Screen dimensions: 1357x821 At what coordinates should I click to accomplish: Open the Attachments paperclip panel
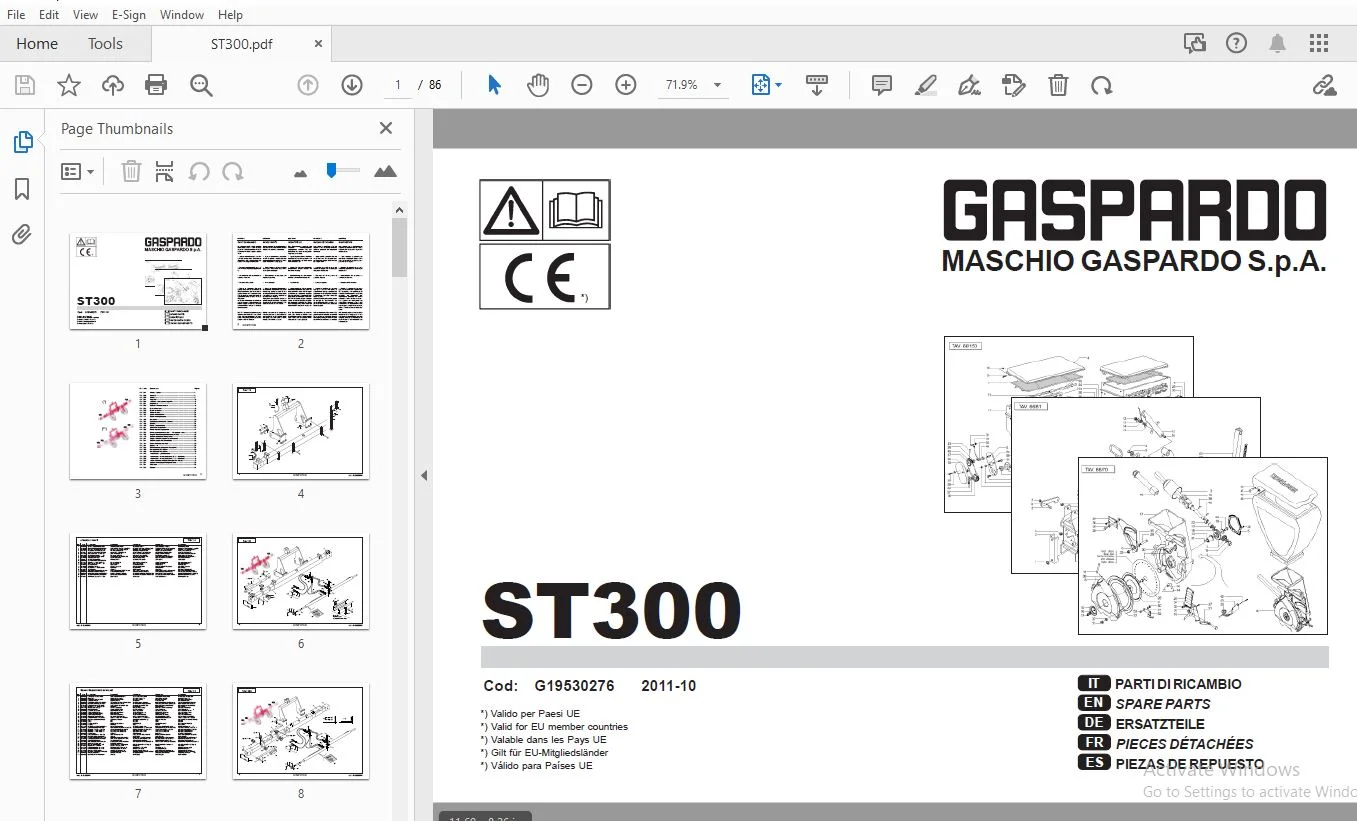[22, 235]
